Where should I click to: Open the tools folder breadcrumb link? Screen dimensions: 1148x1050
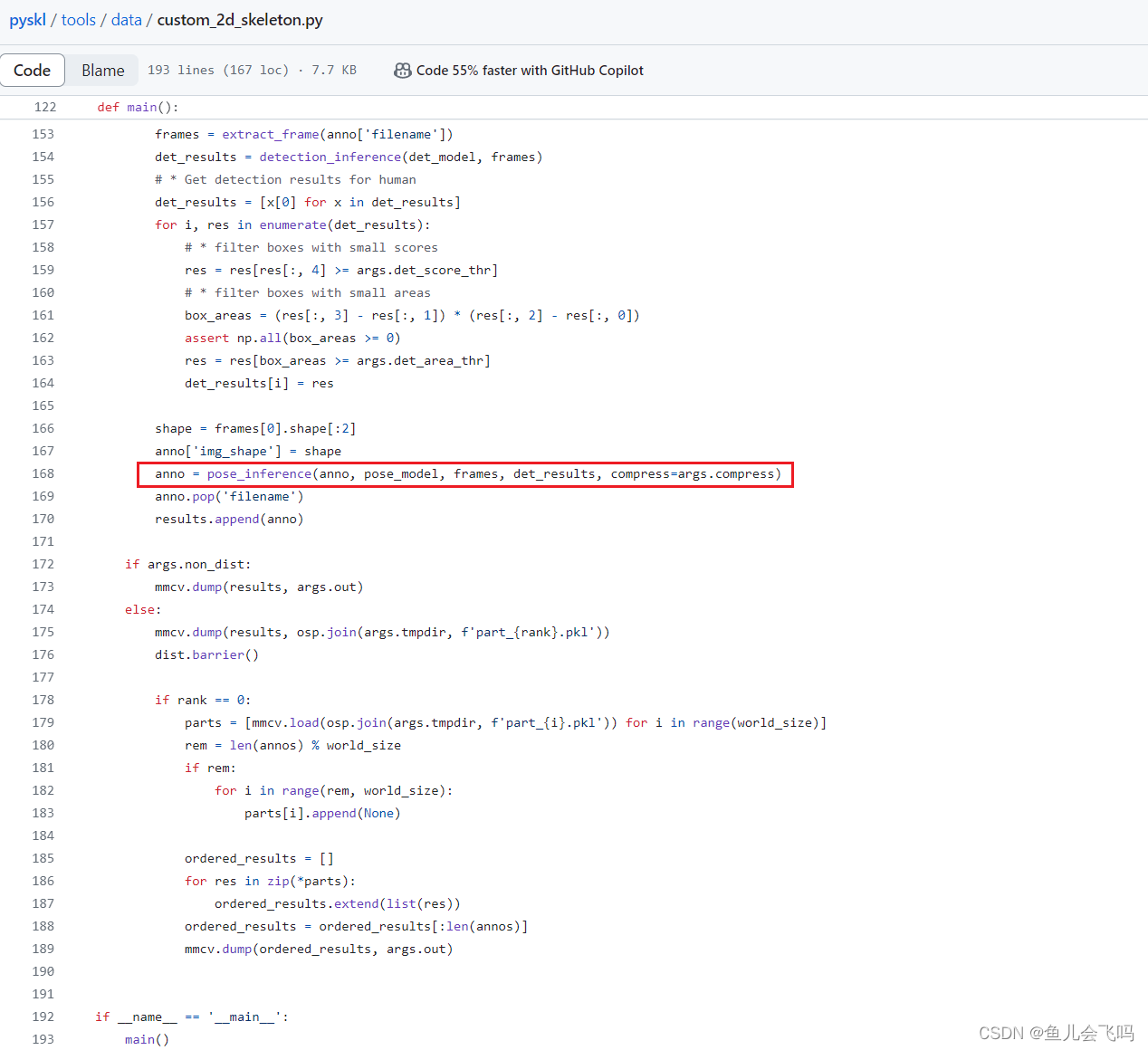[x=78, y=19]
